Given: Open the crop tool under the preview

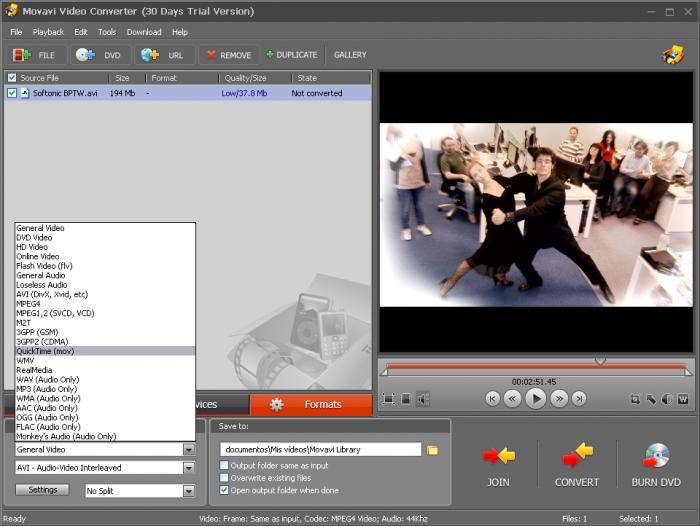Looking at the screenshot, I should click(635, 399).
